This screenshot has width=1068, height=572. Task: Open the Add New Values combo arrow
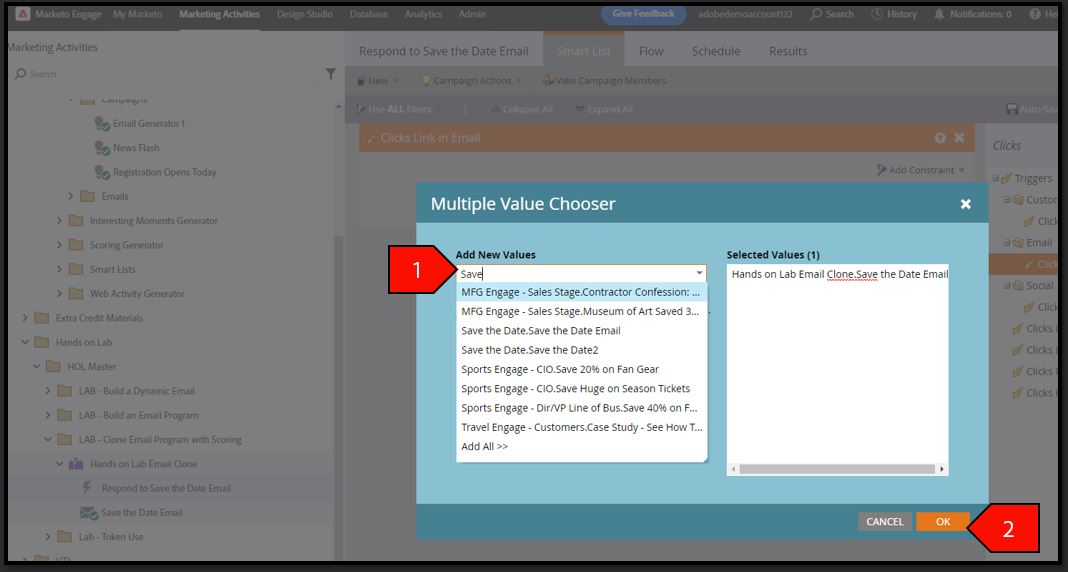click(x=699, y=274)
